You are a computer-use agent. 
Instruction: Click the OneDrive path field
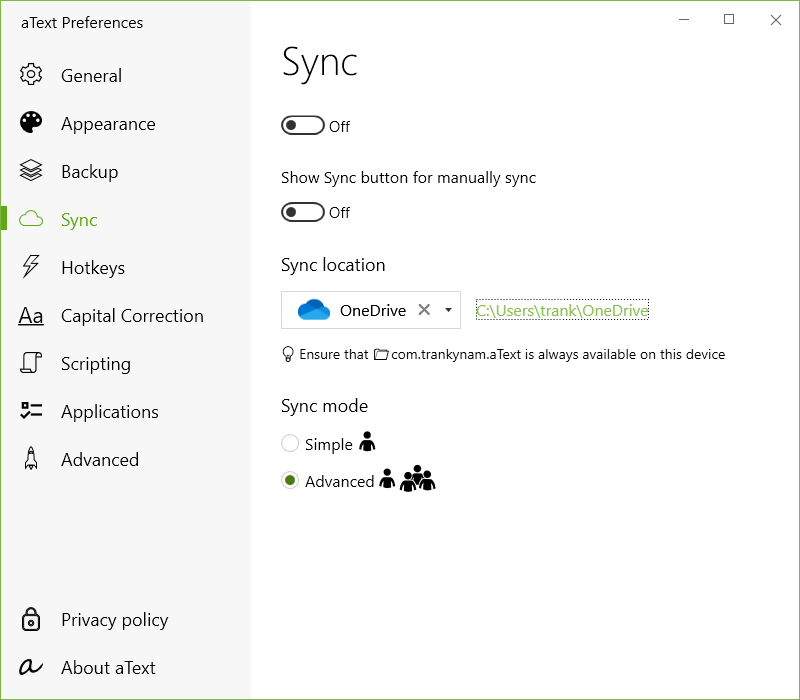coord(562,310)
